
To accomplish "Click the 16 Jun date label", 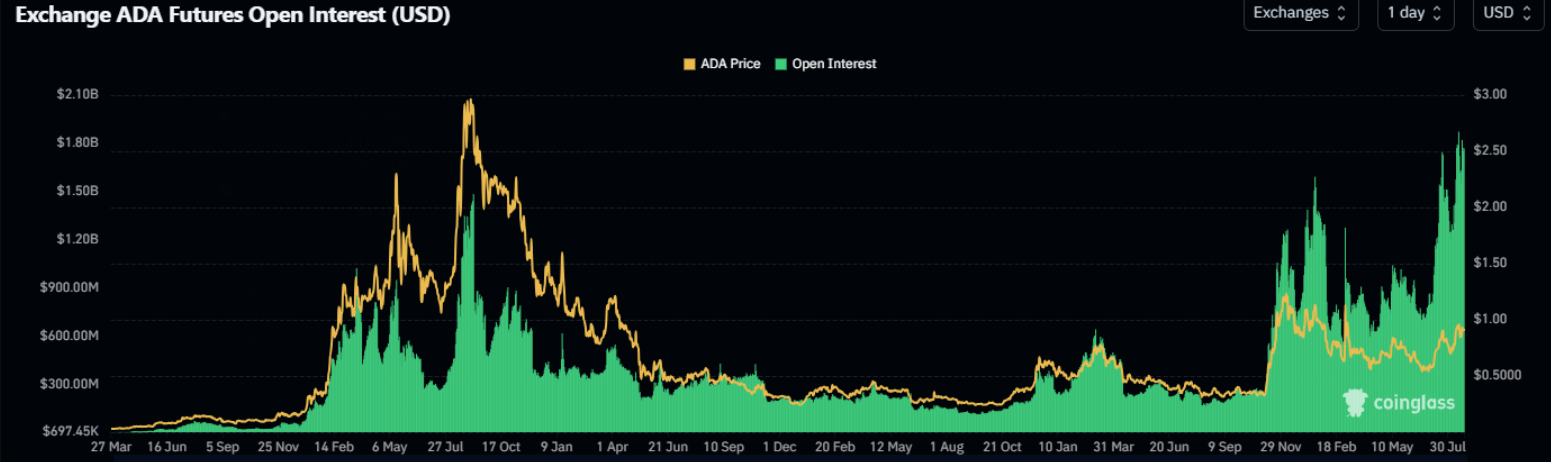I will coord(168,448).
